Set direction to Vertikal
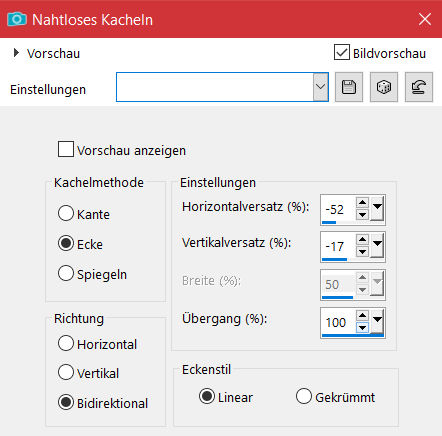This screenshot has height=436, width=442. point(66,372)
